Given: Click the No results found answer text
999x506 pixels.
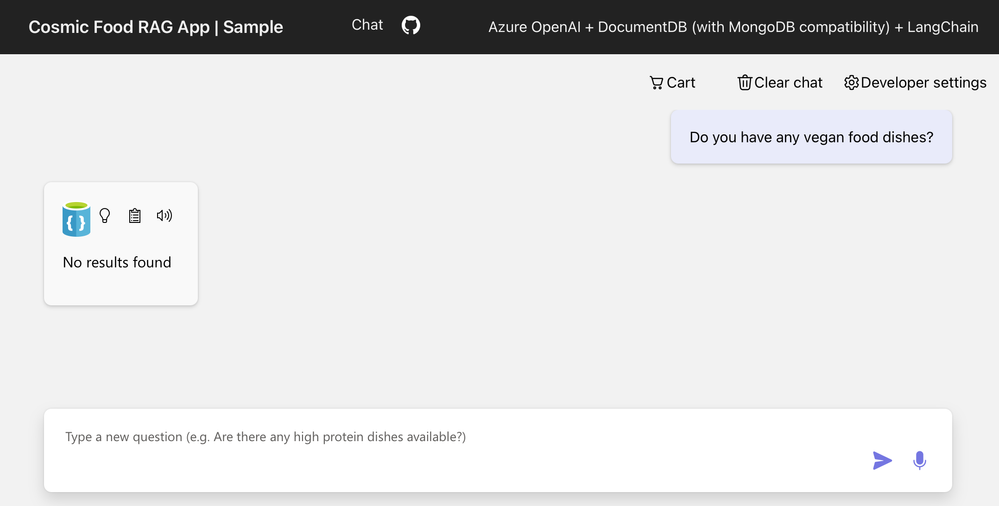Looking at the screenshot, I should [x=117, y=262].
